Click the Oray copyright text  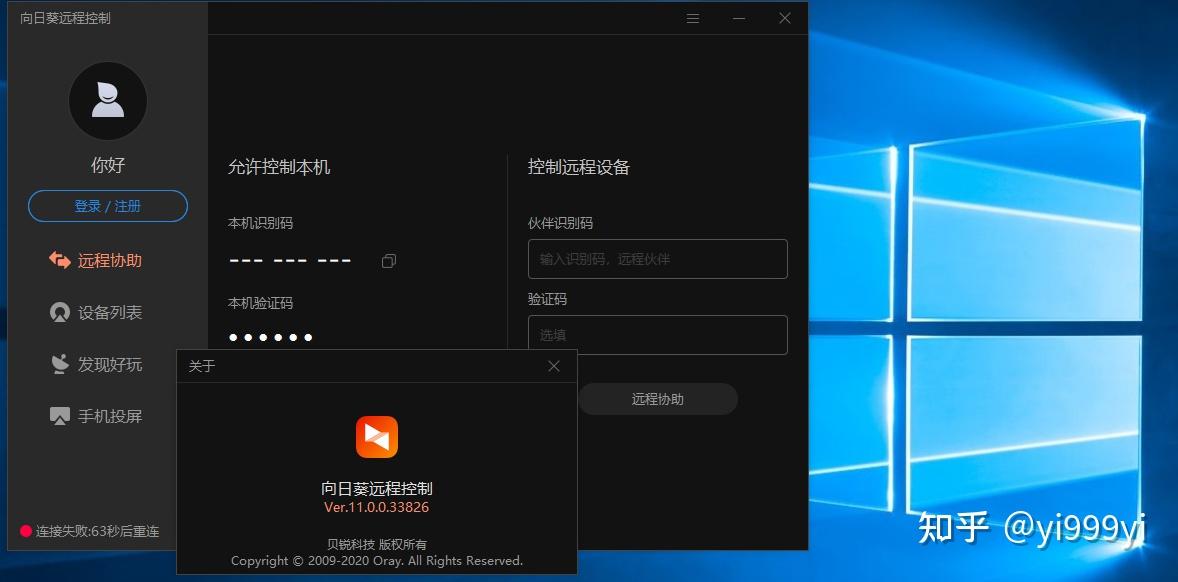pyautogui.click(x=377, y=561)
